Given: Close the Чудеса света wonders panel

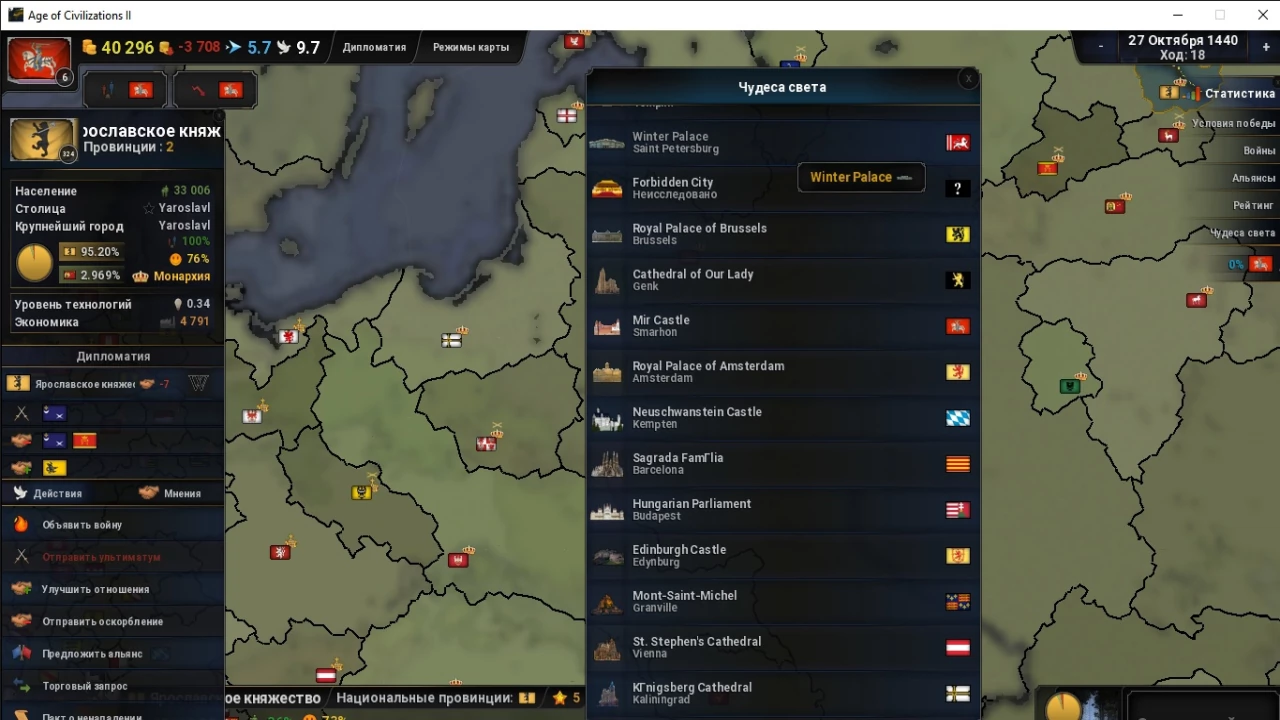Looking at the screenshot, I should click(x=967, y=79).
